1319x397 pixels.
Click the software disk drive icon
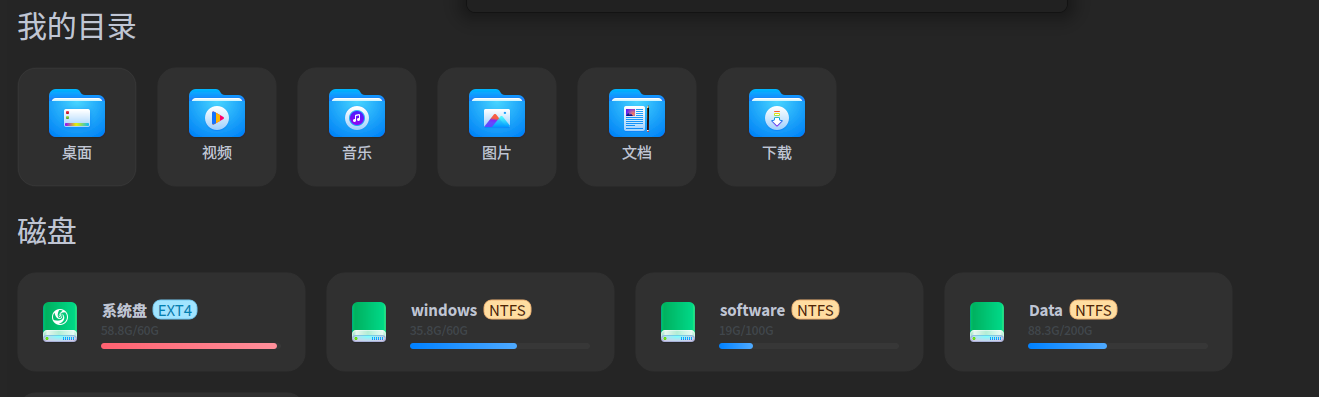(678, 322)
